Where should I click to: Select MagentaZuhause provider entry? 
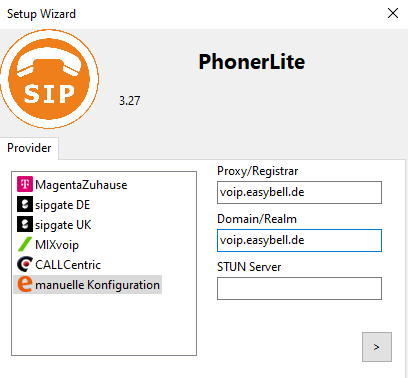tap(72, 185)
